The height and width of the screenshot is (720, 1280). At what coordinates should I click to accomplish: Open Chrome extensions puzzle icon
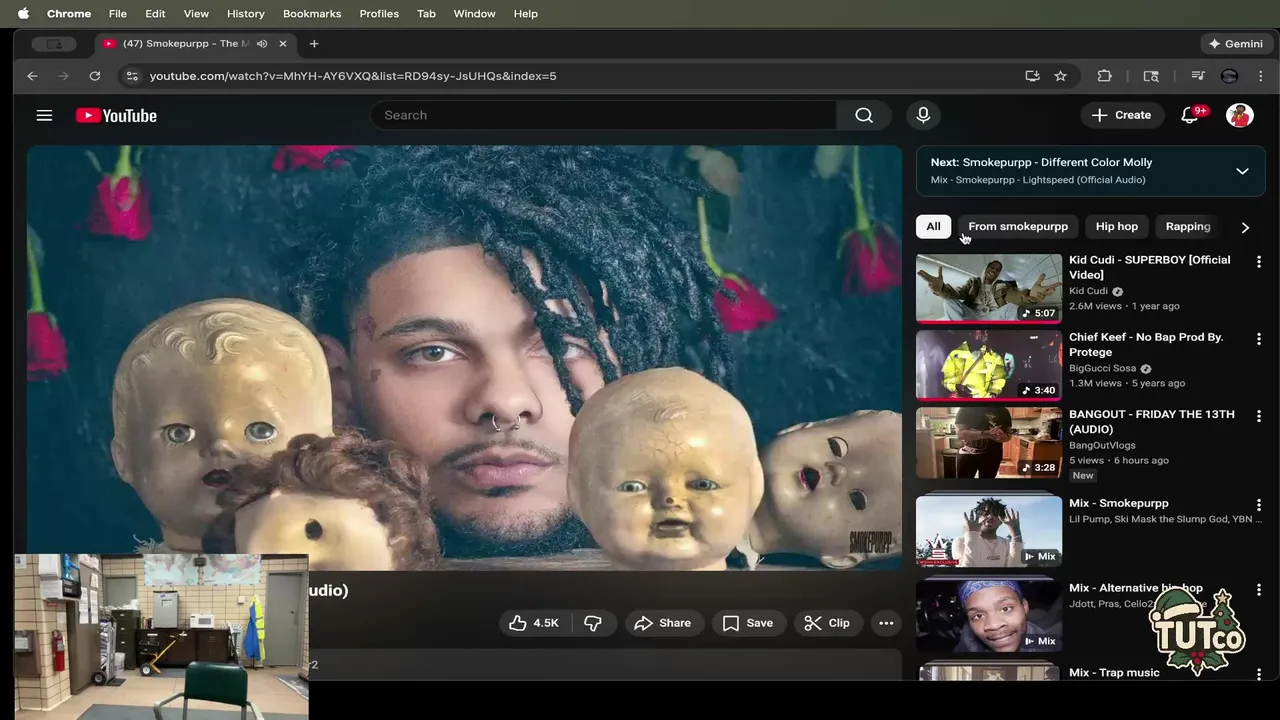tap(1104, 76)
